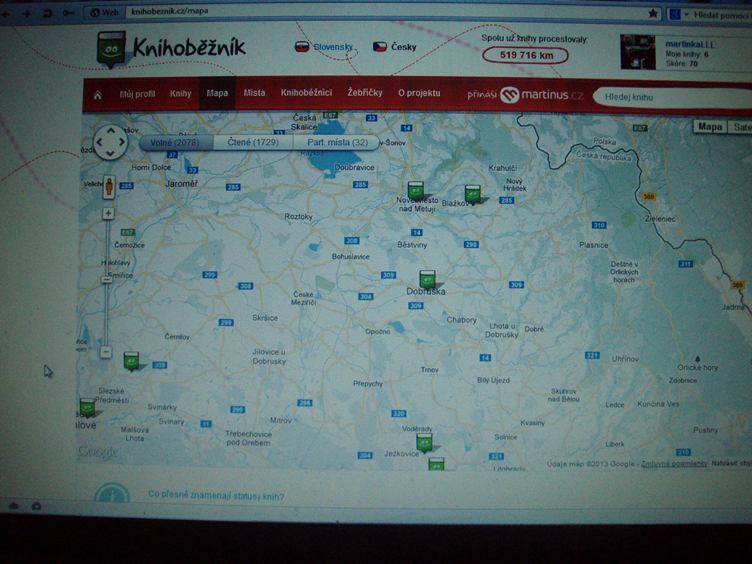Click the browser forward arrow
Viewport: 752px width, 564px height.
pos(26,14)
